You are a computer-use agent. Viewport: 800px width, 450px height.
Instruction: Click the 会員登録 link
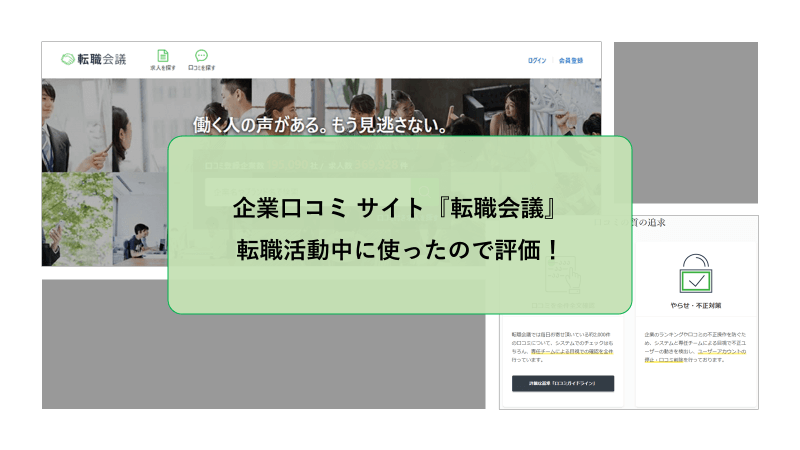(571, 61)
